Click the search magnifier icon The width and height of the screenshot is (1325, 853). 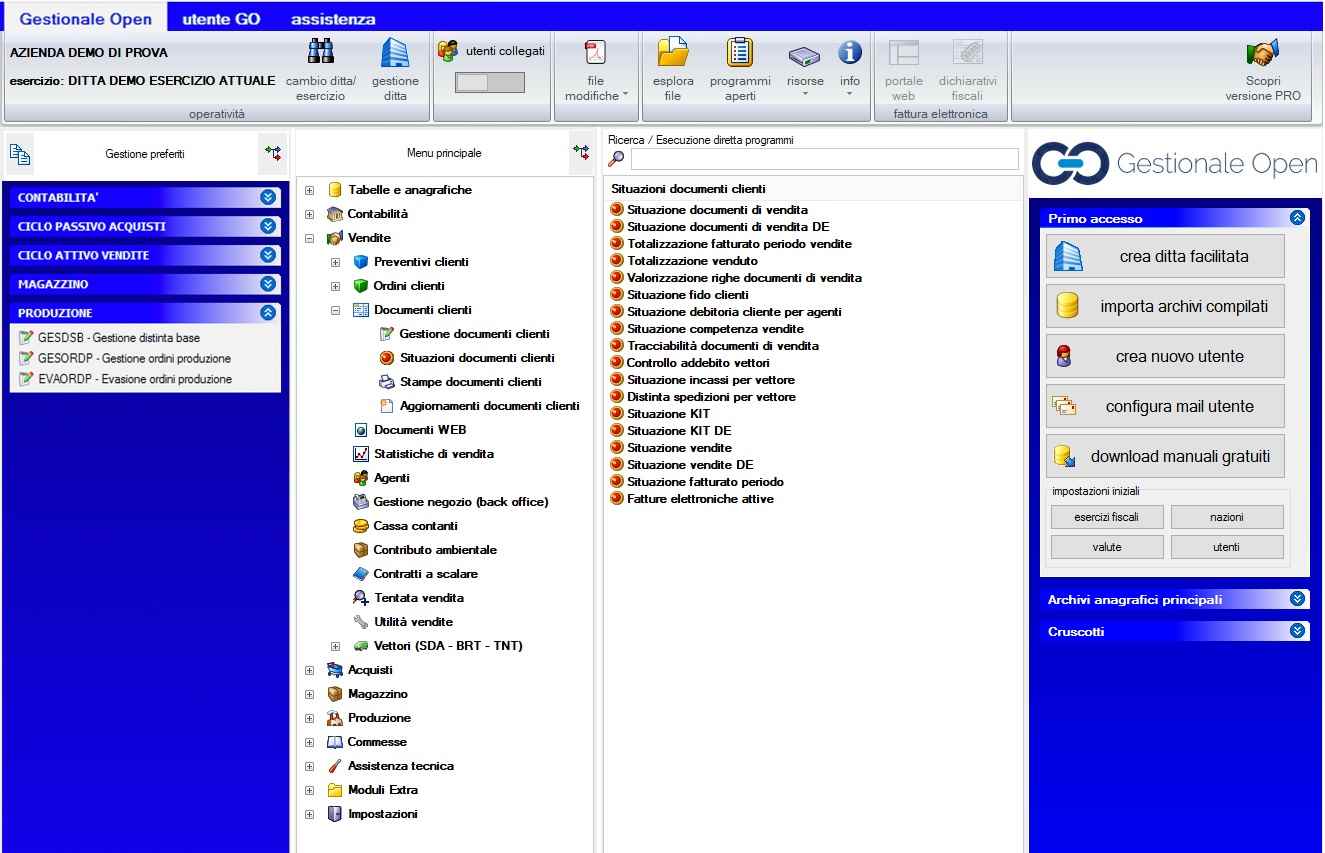pyautogui.click(x=617, y=159)
